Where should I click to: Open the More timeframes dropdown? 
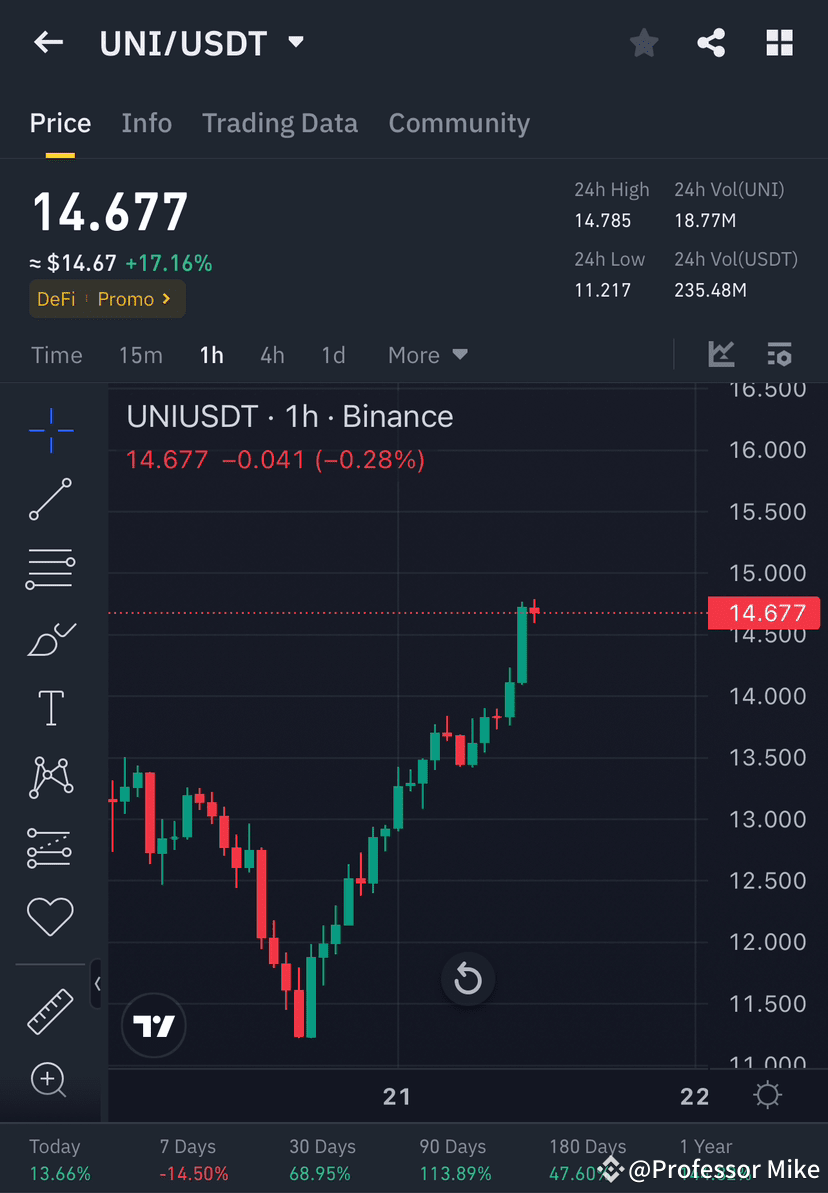[x=427, y=355]
